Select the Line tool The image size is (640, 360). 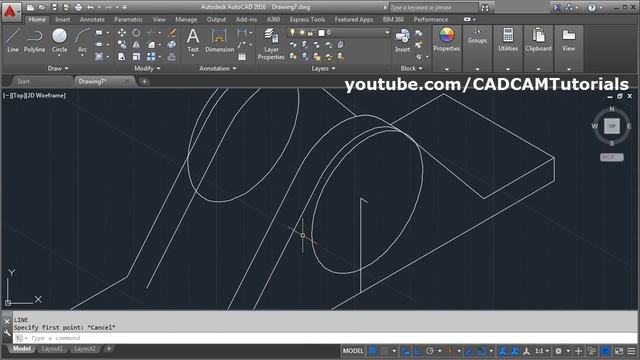click(13, 41)
